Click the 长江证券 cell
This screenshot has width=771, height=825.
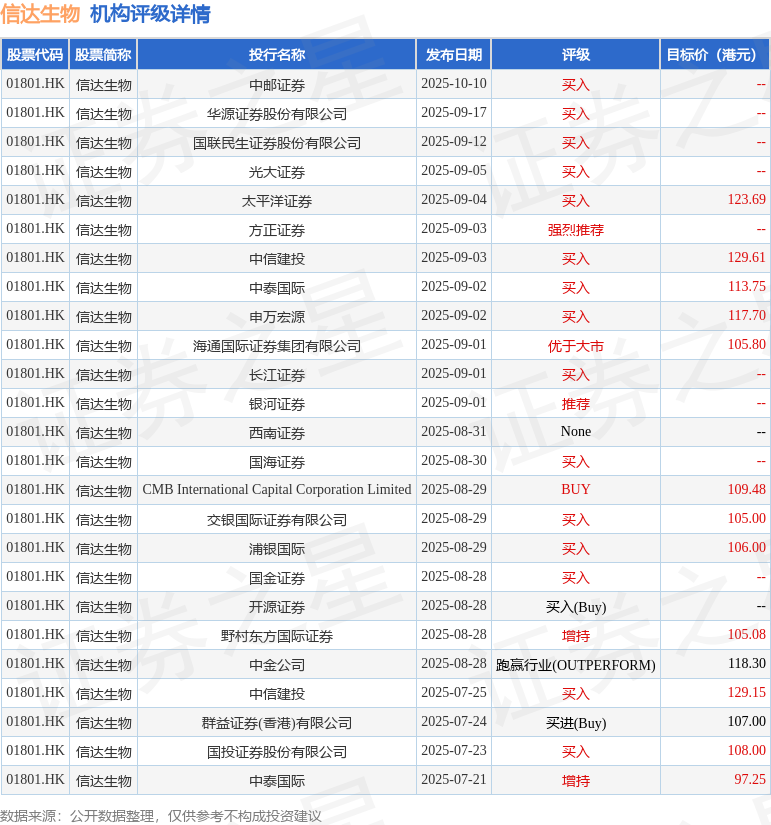277,375
